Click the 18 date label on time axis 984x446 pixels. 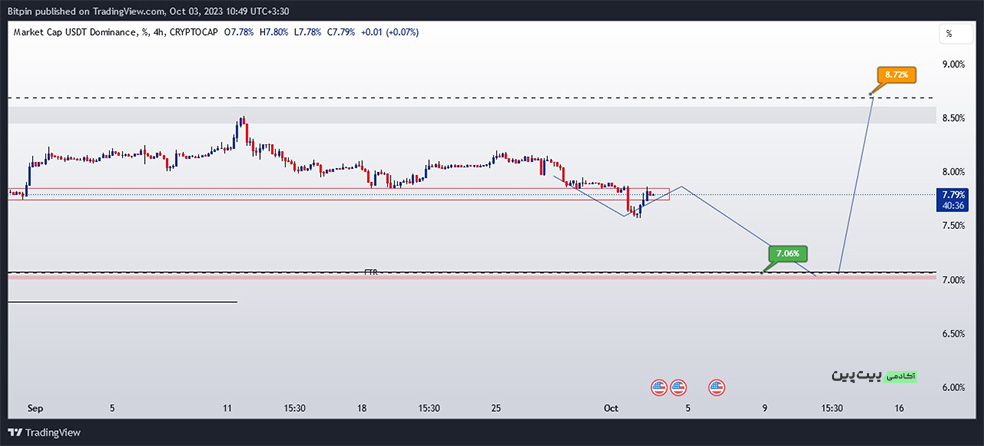point(361,408)
